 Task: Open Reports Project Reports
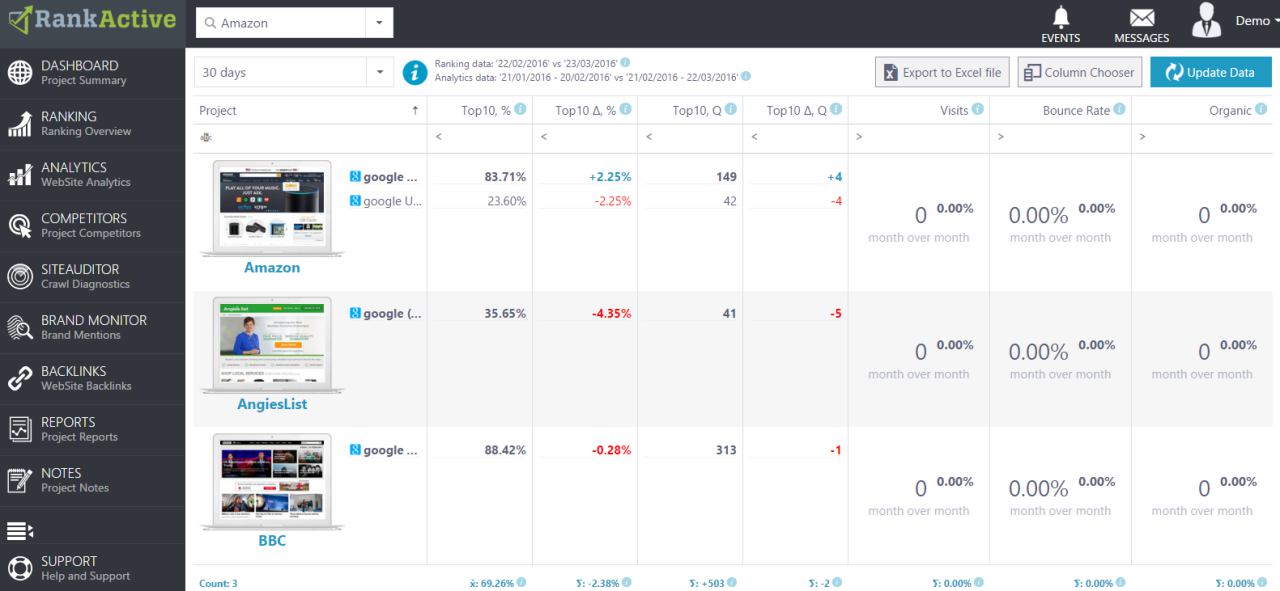click(x=92, y=430)
